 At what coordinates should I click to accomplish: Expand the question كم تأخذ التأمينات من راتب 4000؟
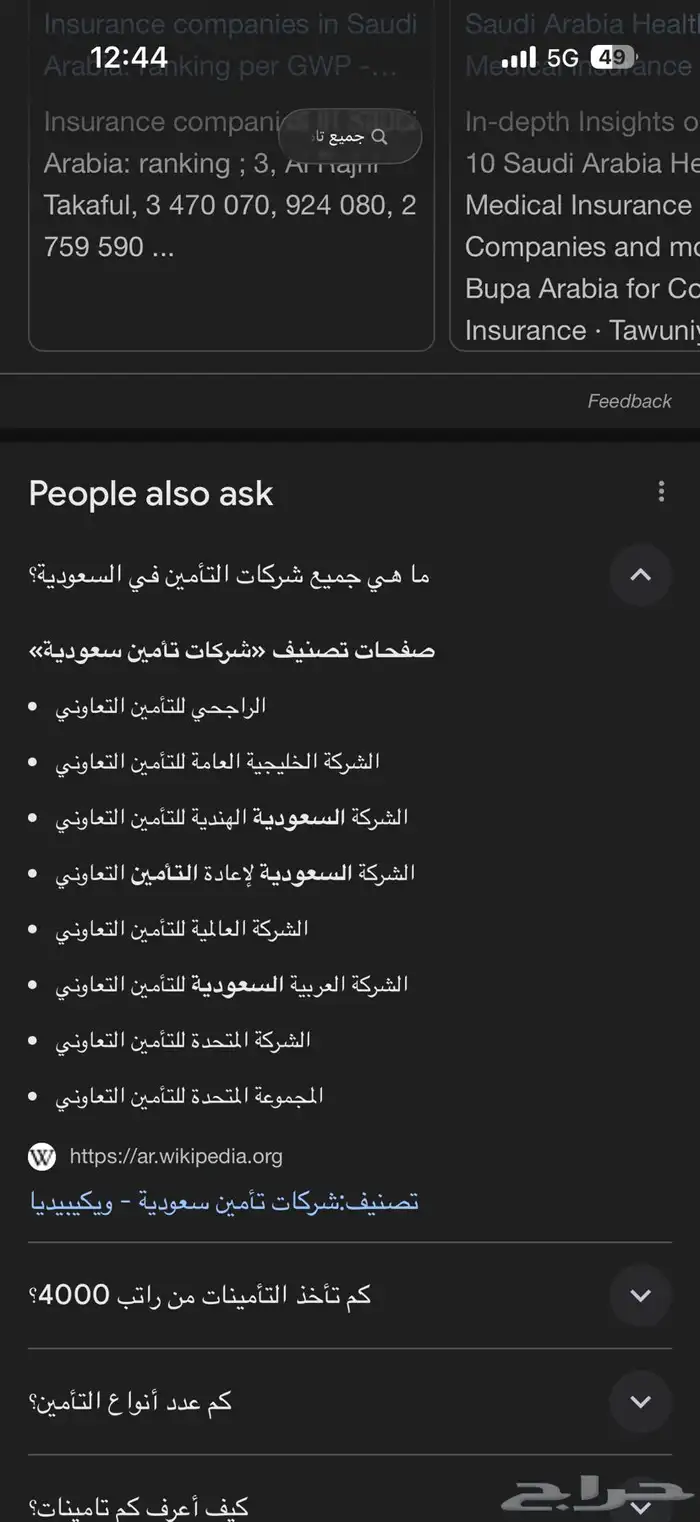click(640, 1295)
